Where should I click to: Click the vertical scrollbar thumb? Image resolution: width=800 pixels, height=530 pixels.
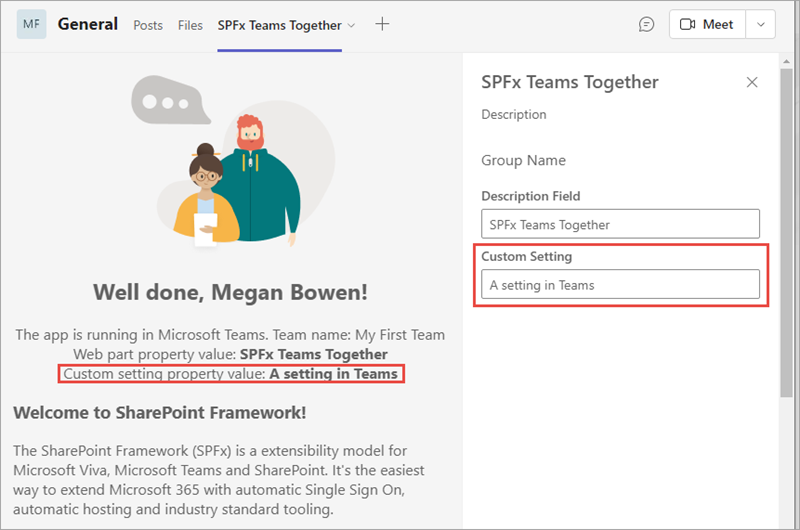coord(786,232)
